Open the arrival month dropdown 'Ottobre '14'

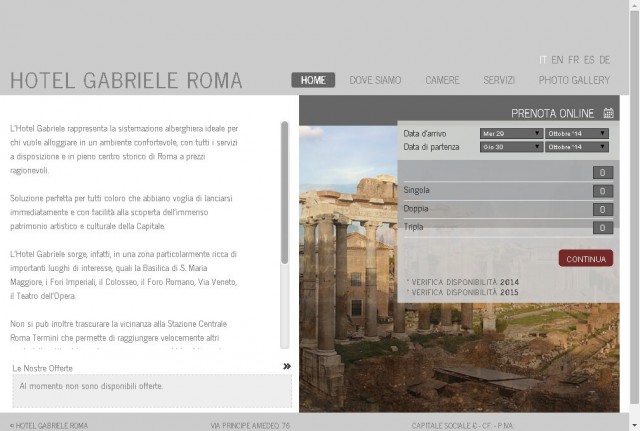pos(577,133)
